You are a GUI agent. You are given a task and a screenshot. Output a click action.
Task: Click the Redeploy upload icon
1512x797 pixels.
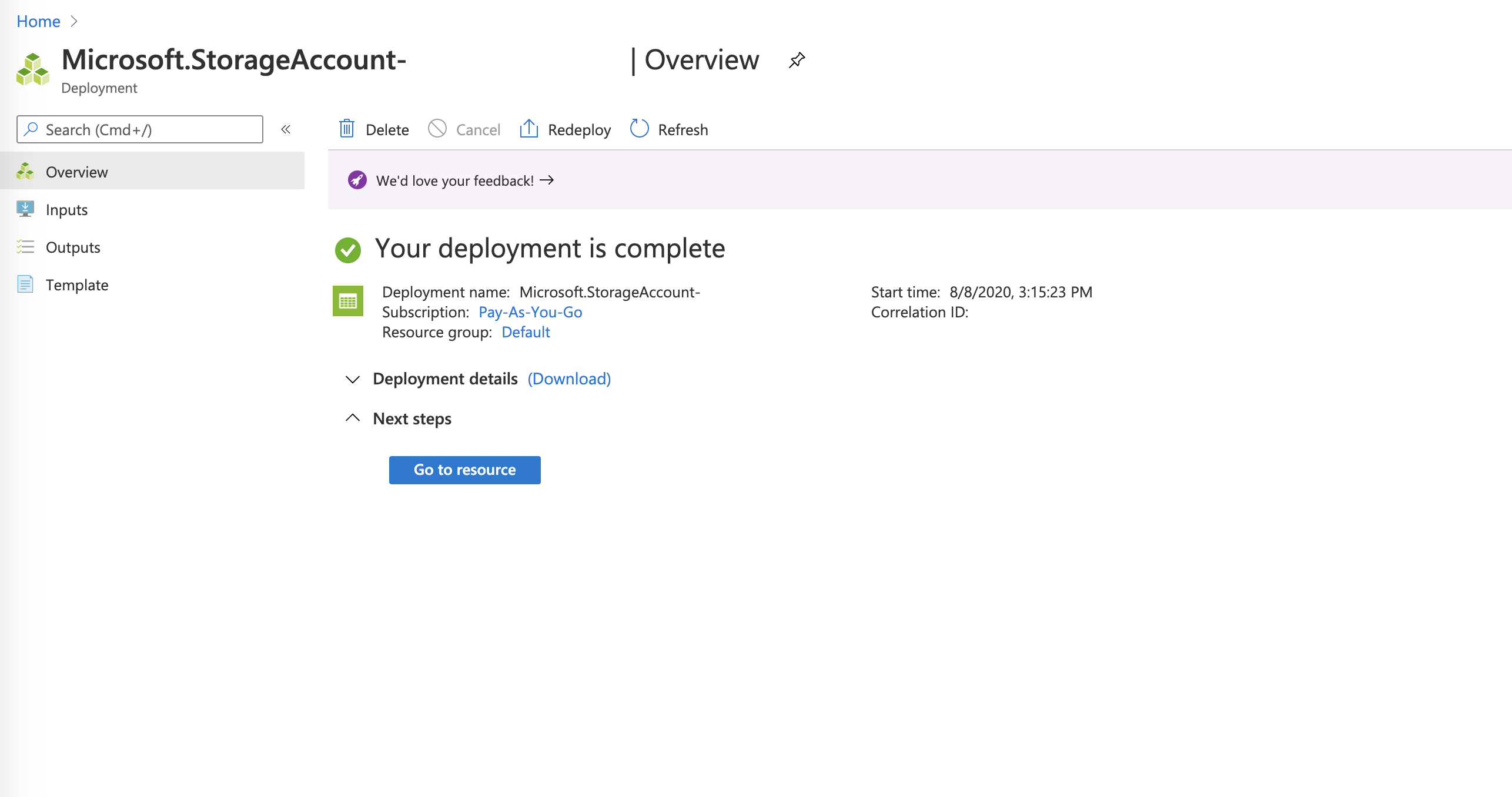click(529, 129)
